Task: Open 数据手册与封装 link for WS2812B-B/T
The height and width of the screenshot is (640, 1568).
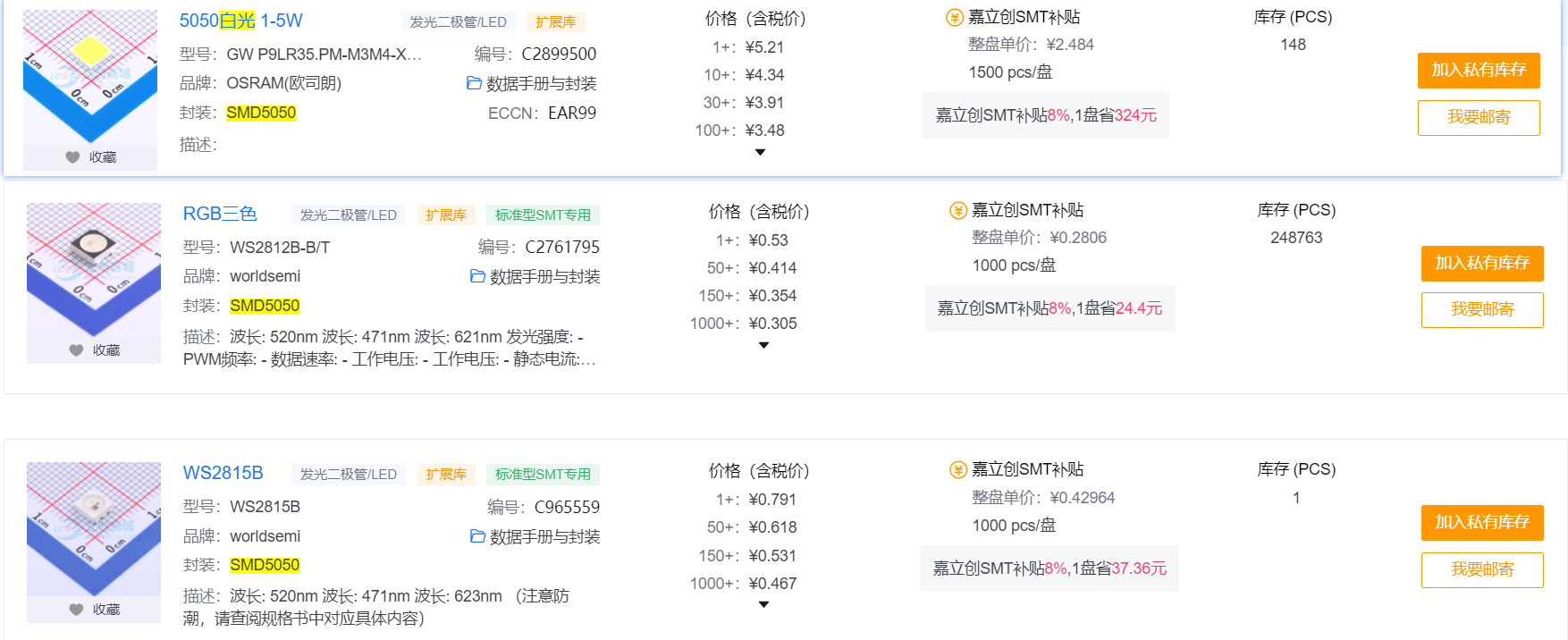Action: point(544,277)
